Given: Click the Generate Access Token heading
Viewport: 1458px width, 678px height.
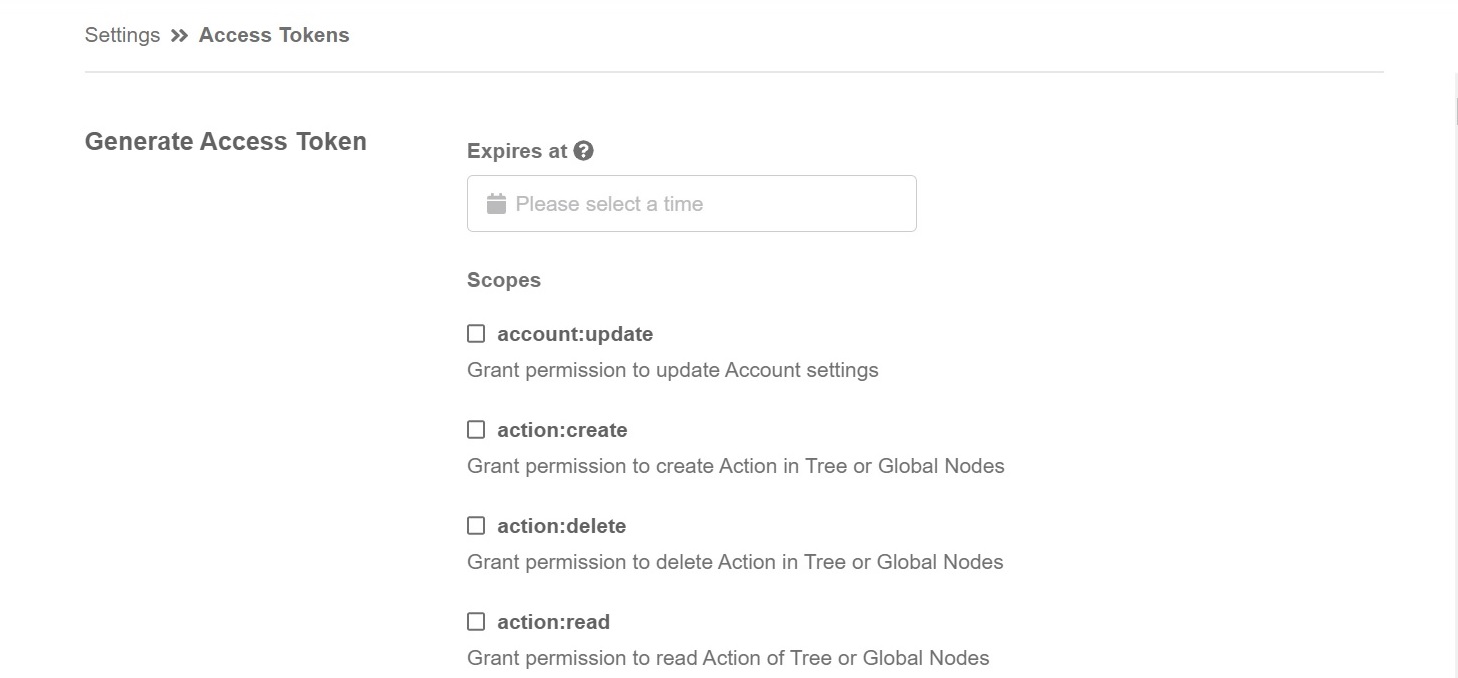Looking at the screenshot, I should click(226, 142).
